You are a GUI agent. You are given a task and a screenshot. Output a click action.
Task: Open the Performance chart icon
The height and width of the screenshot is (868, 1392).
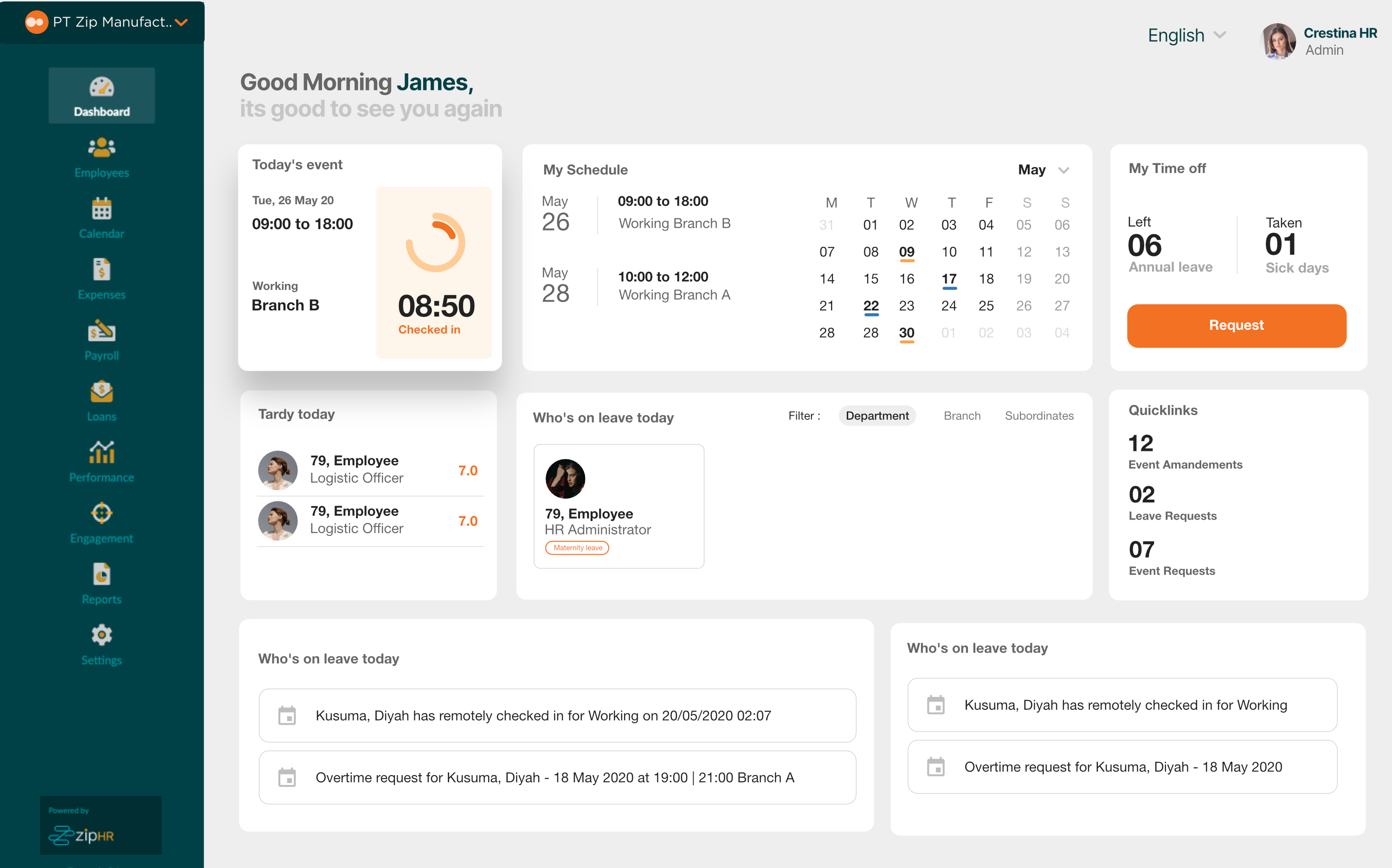(102, 453)
